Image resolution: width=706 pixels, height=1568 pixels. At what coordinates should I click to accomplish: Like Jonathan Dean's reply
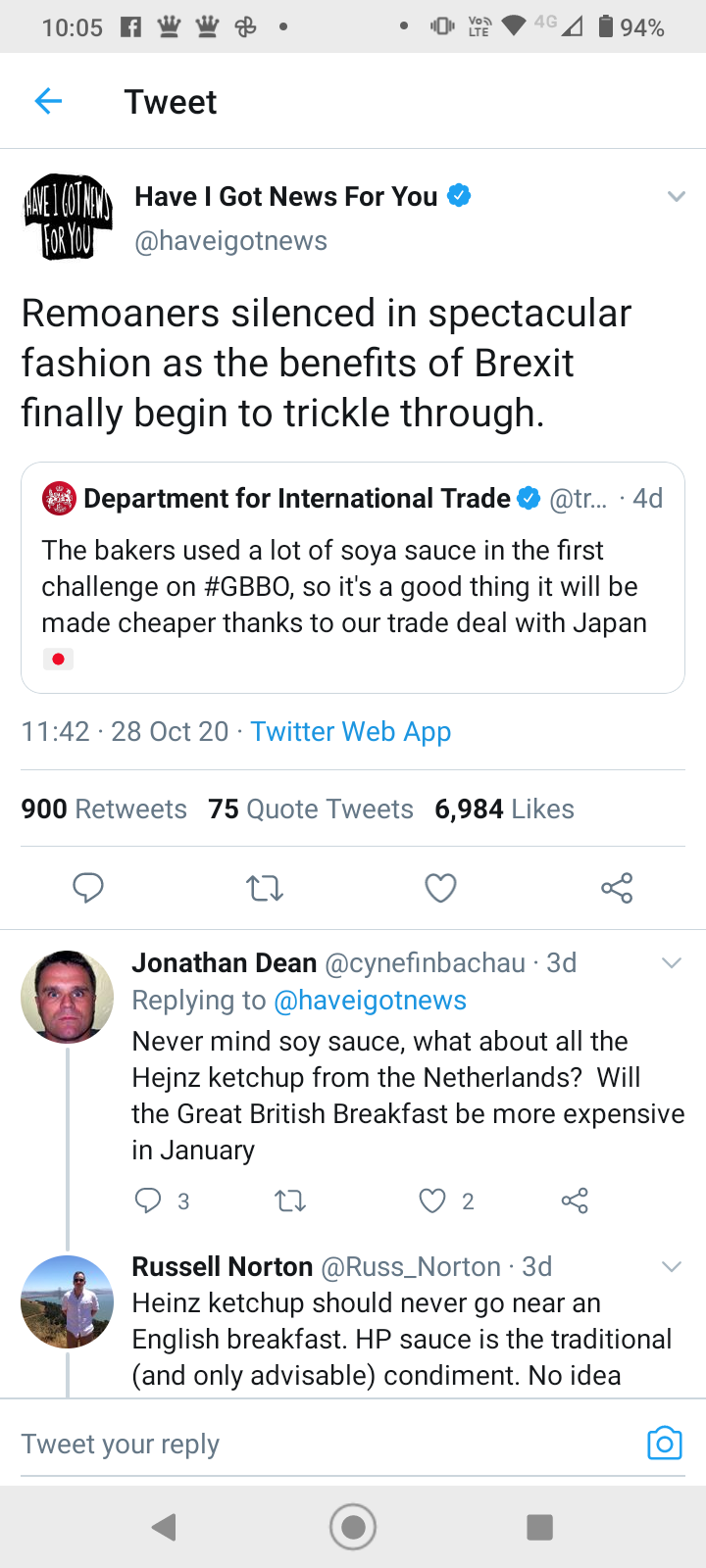[x=432, y=1200]
